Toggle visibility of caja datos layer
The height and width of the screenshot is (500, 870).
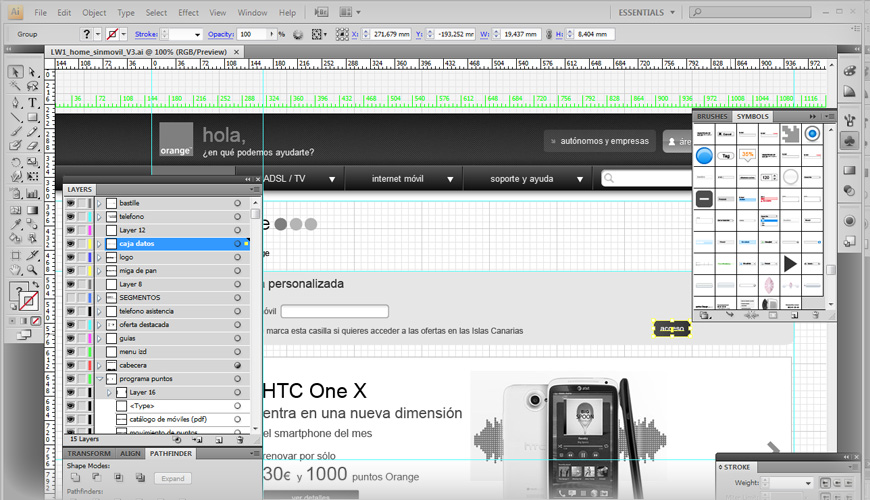(x=70, y=244)
